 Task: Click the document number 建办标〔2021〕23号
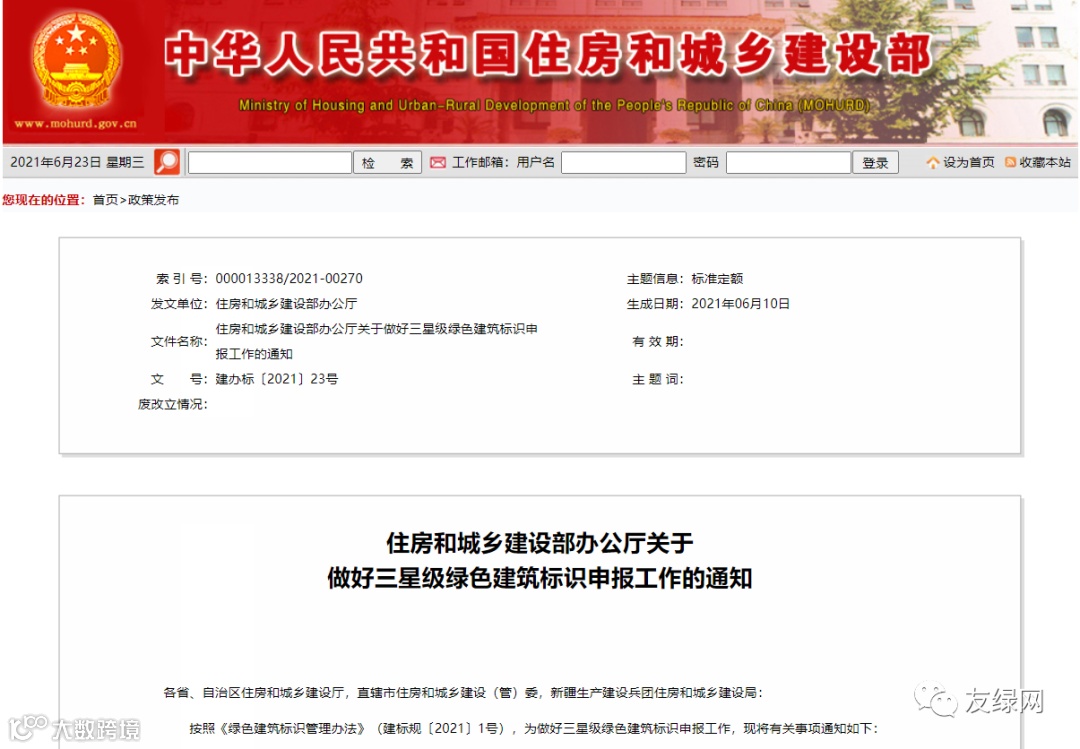coord(276,379)
